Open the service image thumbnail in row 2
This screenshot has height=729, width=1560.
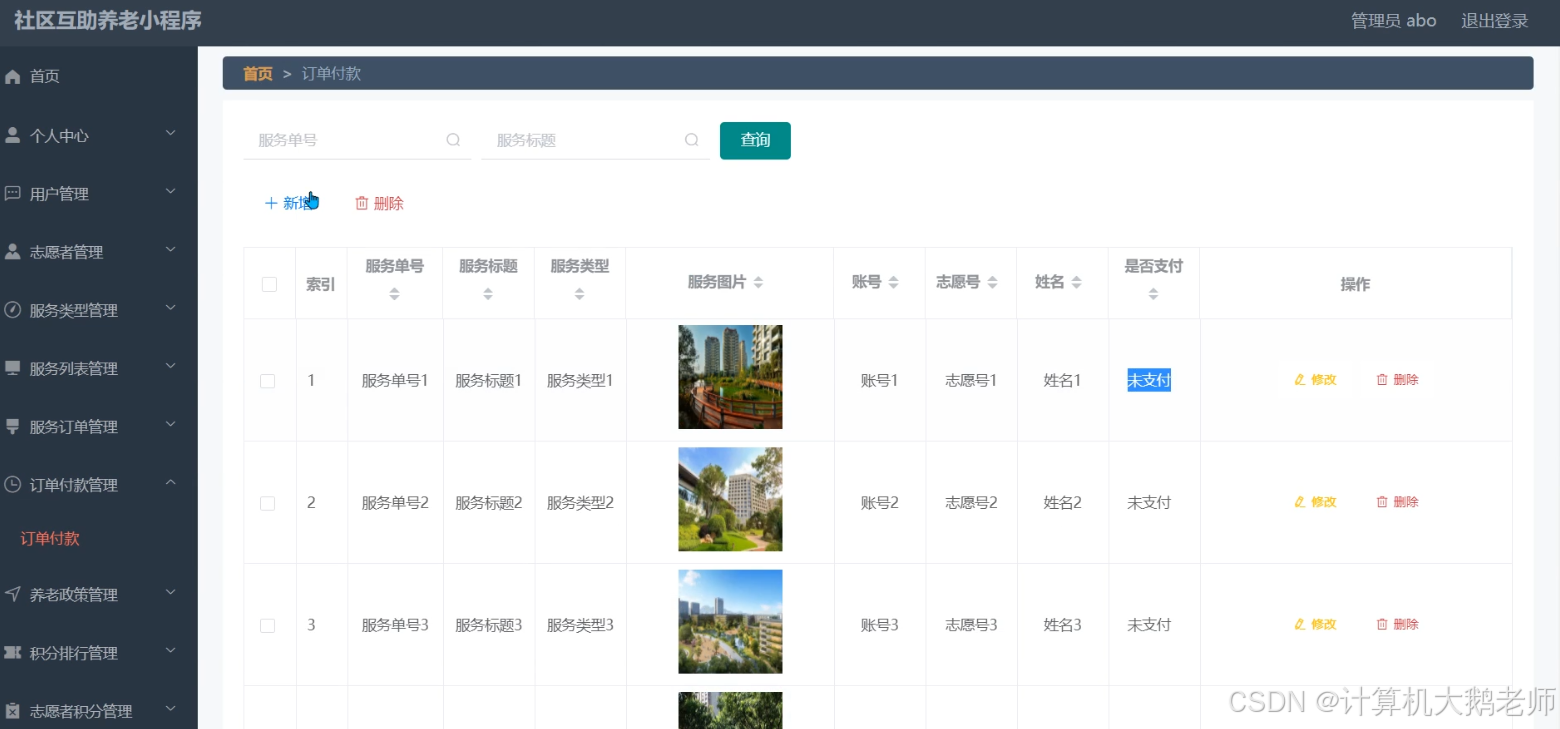click(x=730, y=499)
